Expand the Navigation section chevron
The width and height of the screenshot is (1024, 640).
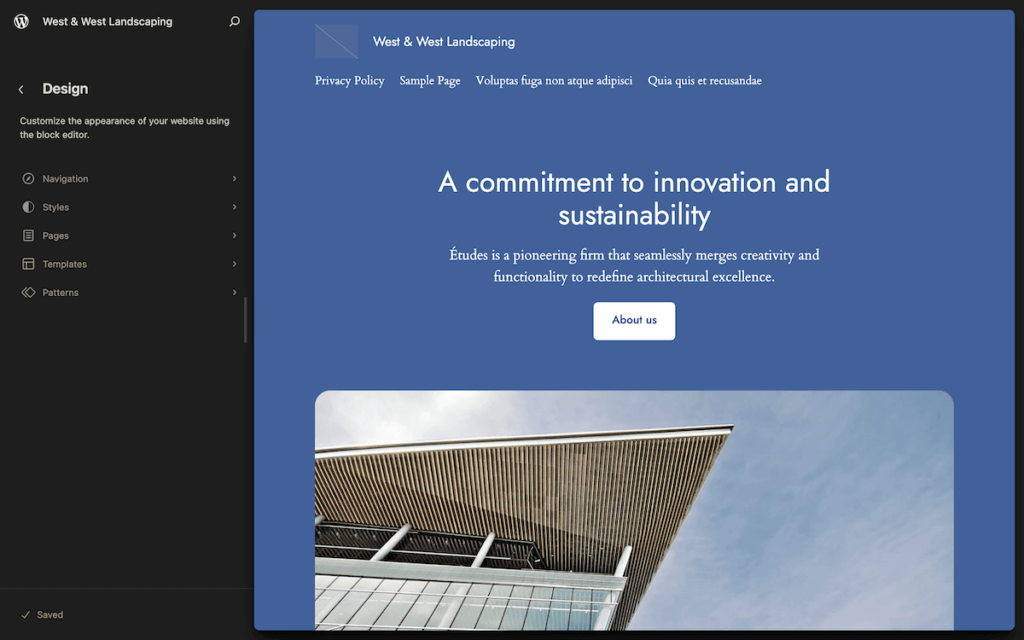pos(234,178)
